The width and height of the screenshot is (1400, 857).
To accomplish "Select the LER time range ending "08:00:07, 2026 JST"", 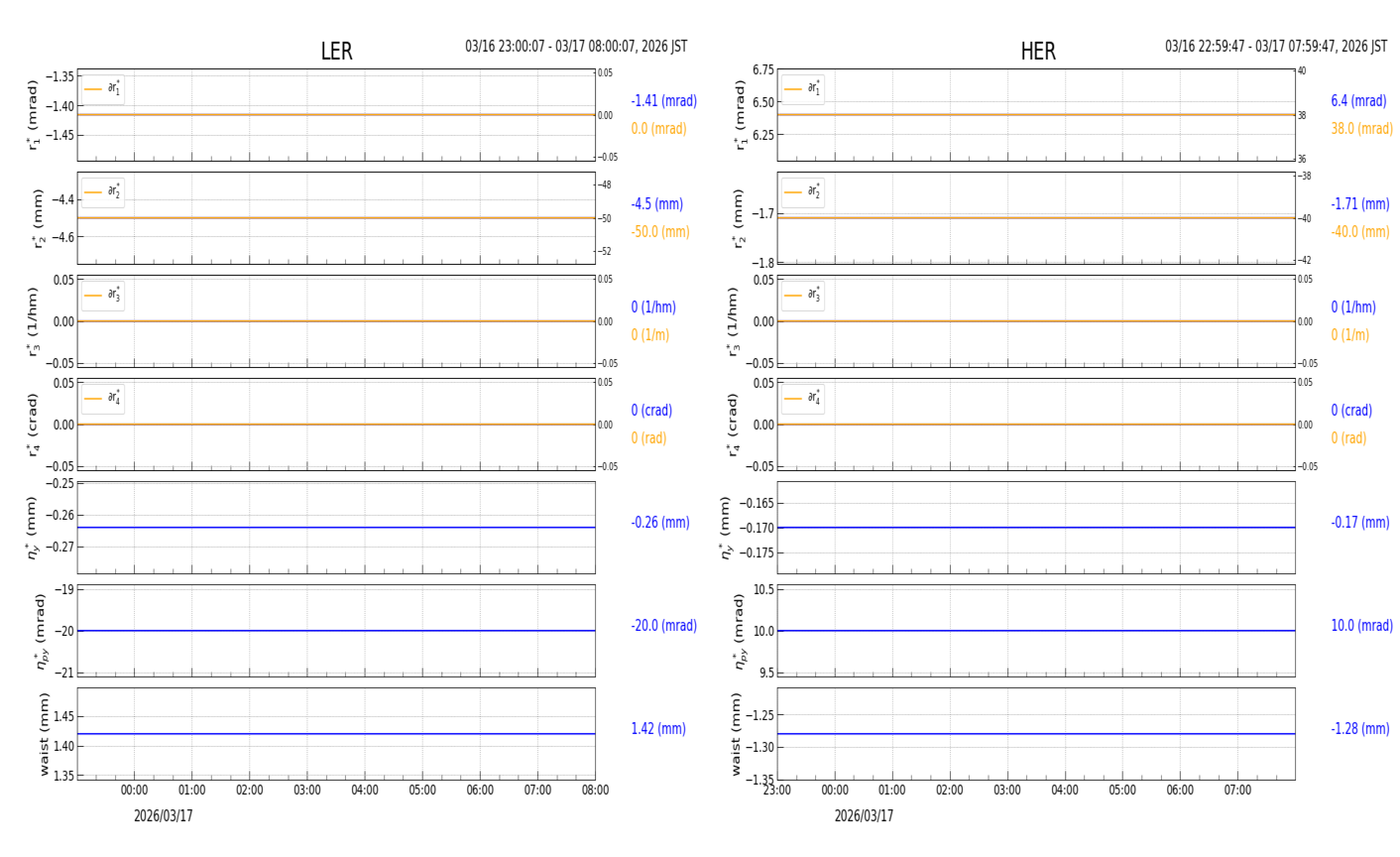I will pyautogui.click(x=576, y=47).
